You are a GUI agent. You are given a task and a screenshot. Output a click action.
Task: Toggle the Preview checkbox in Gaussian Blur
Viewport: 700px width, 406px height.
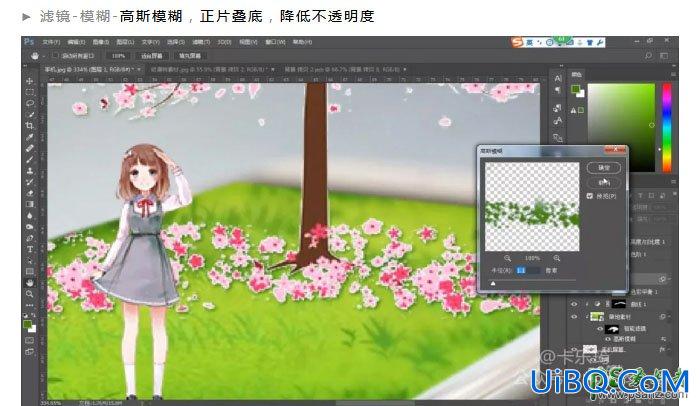pyautogui.click(x=590, y=196)
